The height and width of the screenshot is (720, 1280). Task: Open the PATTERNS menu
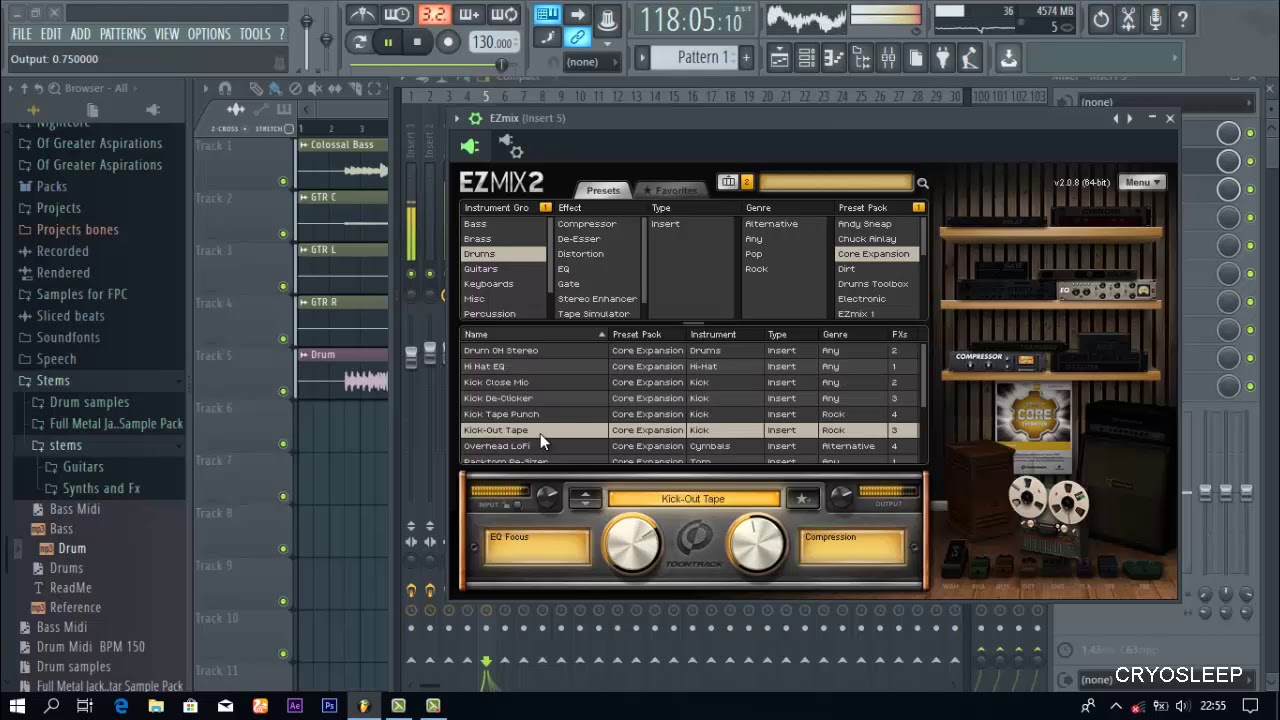(122, 34)
